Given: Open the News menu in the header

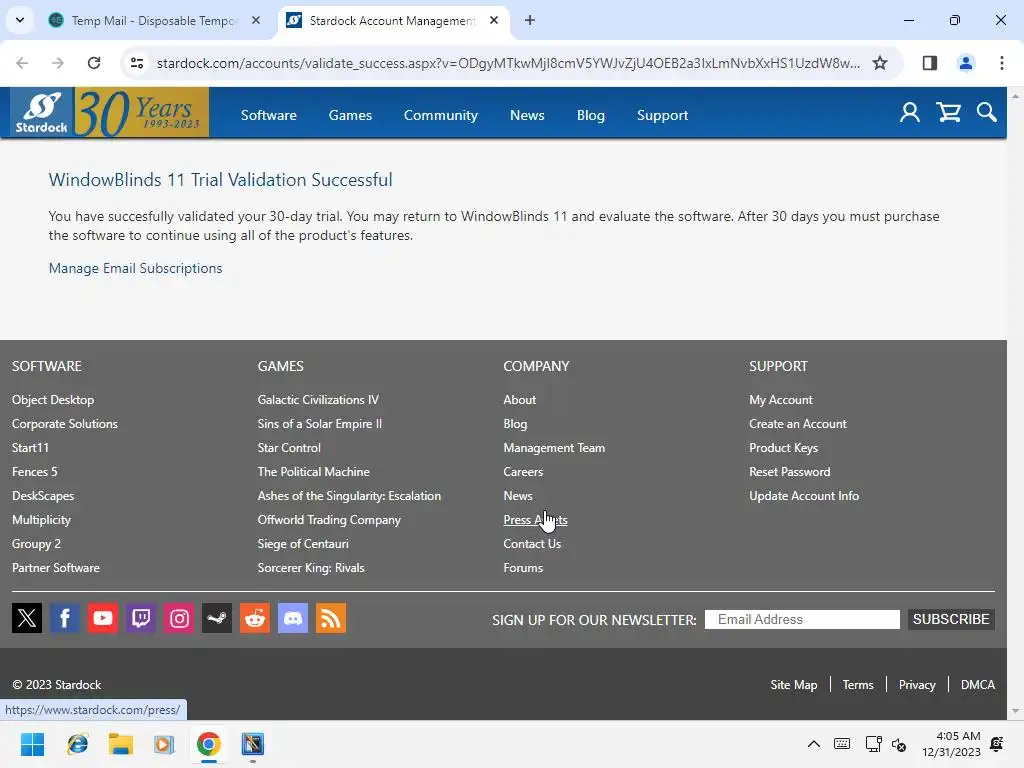Looking at the screenshot, I should 527,115.
